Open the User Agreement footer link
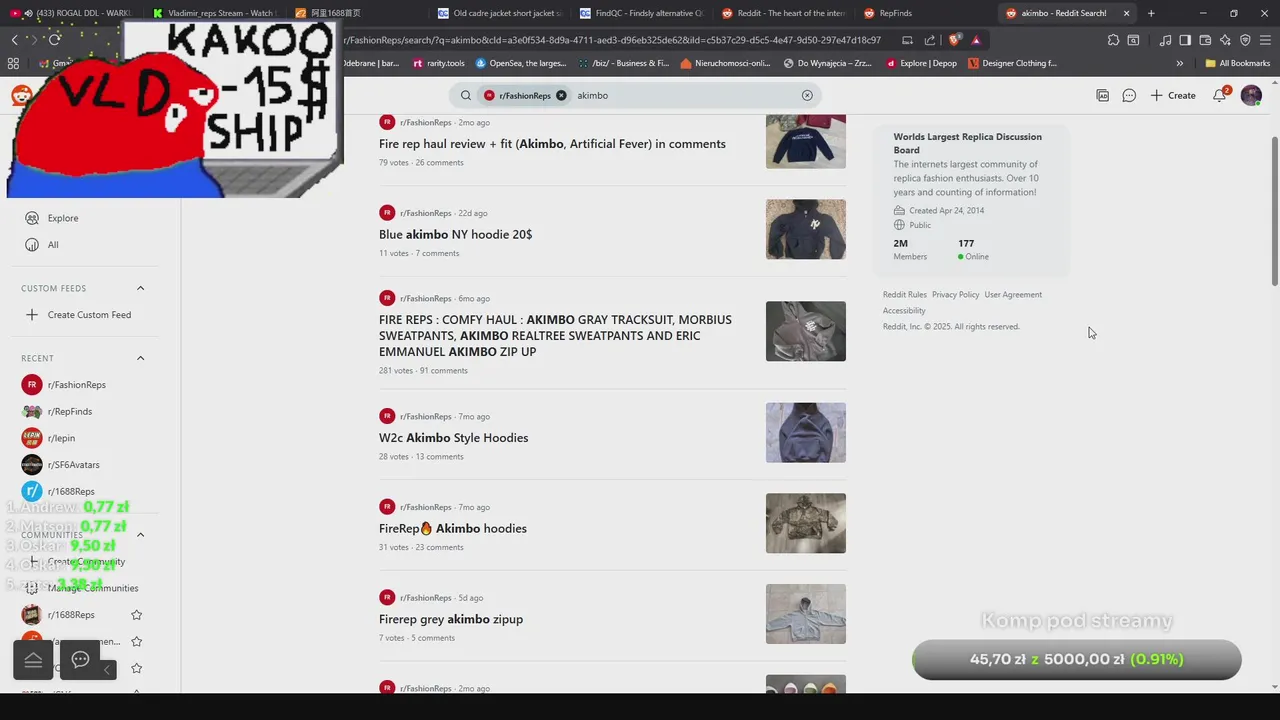 [x=1013, y=295]
